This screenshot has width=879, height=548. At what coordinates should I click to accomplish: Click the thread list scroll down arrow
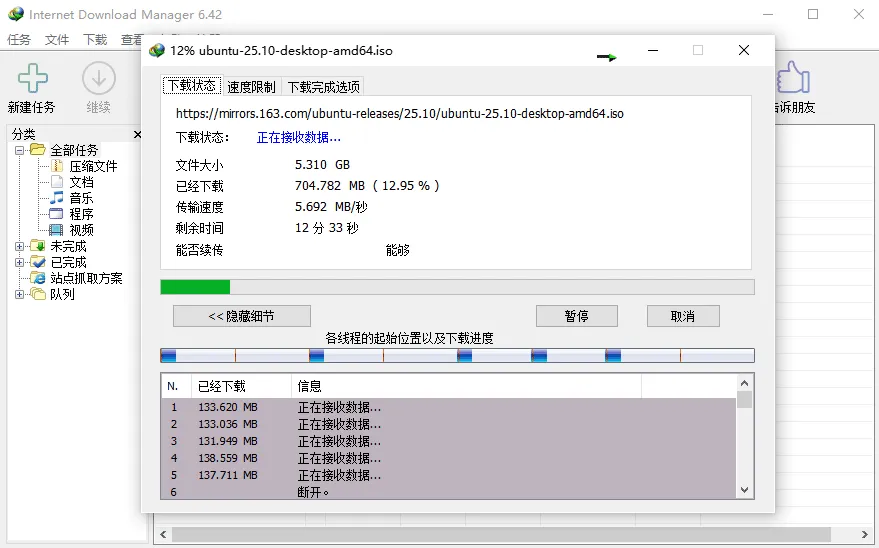click(x=744, y=490)
